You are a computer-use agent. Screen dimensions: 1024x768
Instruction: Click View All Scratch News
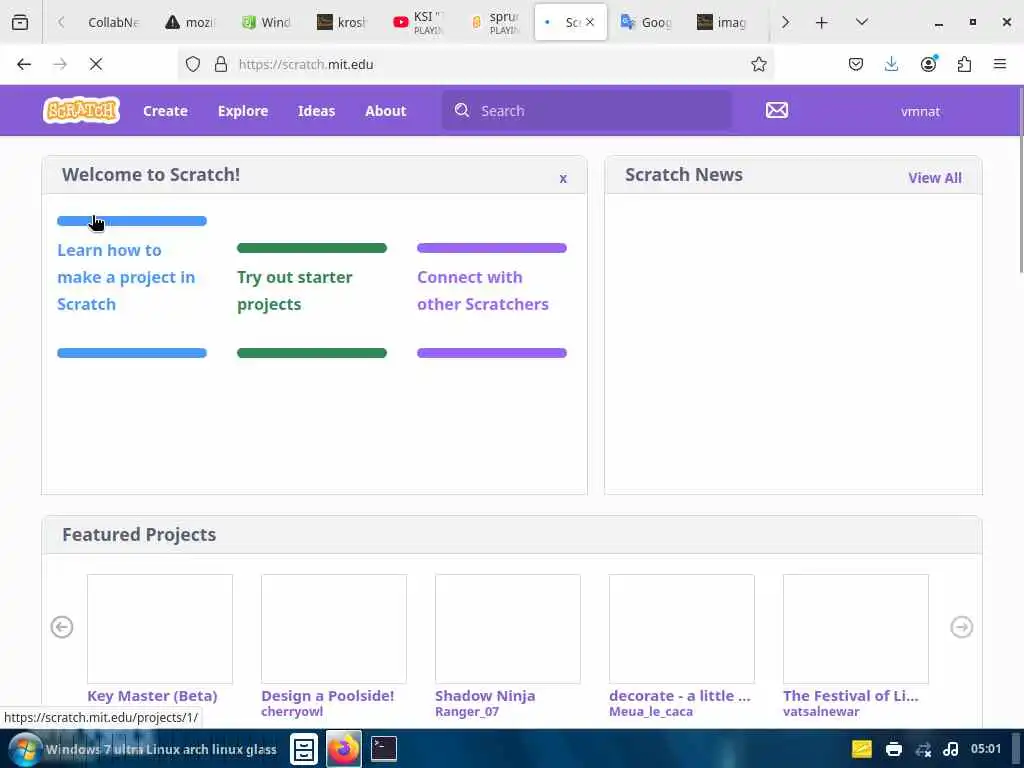(x=935, y=178)
